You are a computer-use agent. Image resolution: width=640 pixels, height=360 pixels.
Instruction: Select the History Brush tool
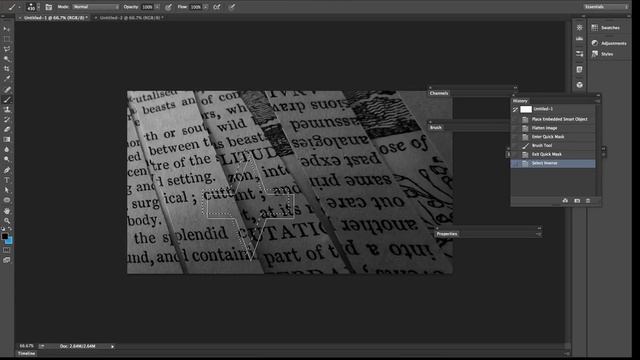7,119
